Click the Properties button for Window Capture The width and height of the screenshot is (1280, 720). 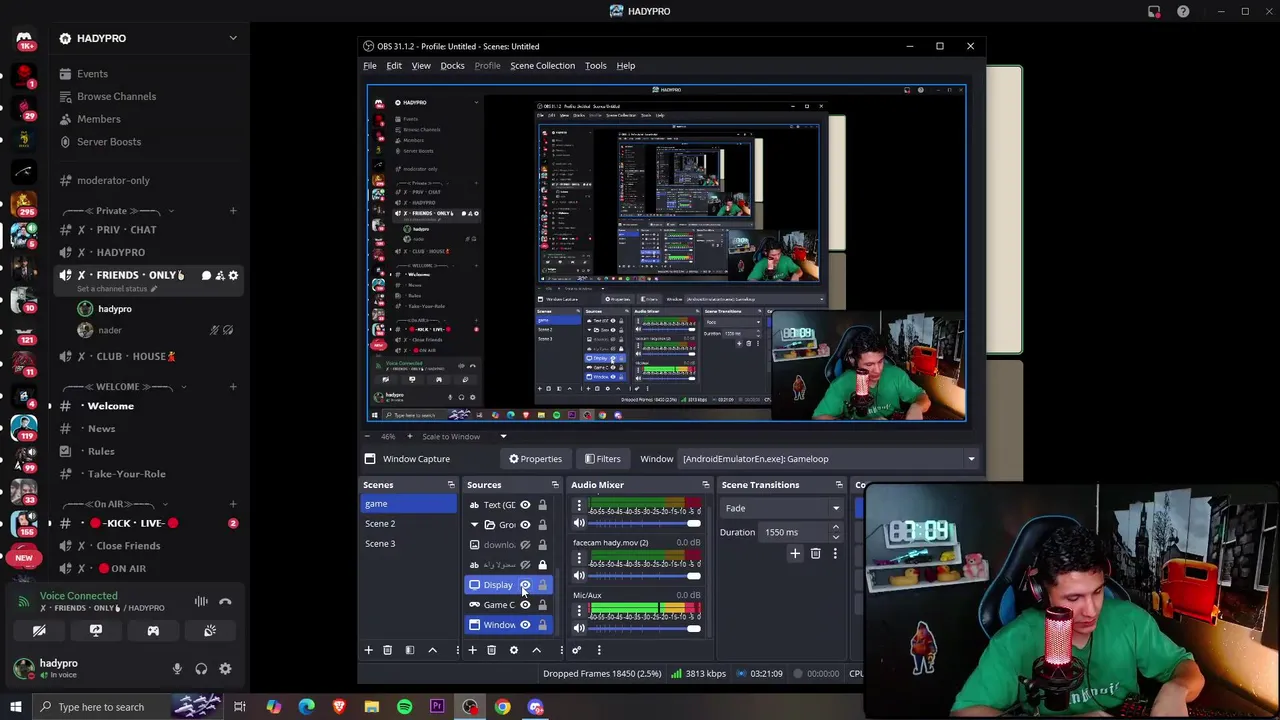pyautogui.click(x=535, y=459)
